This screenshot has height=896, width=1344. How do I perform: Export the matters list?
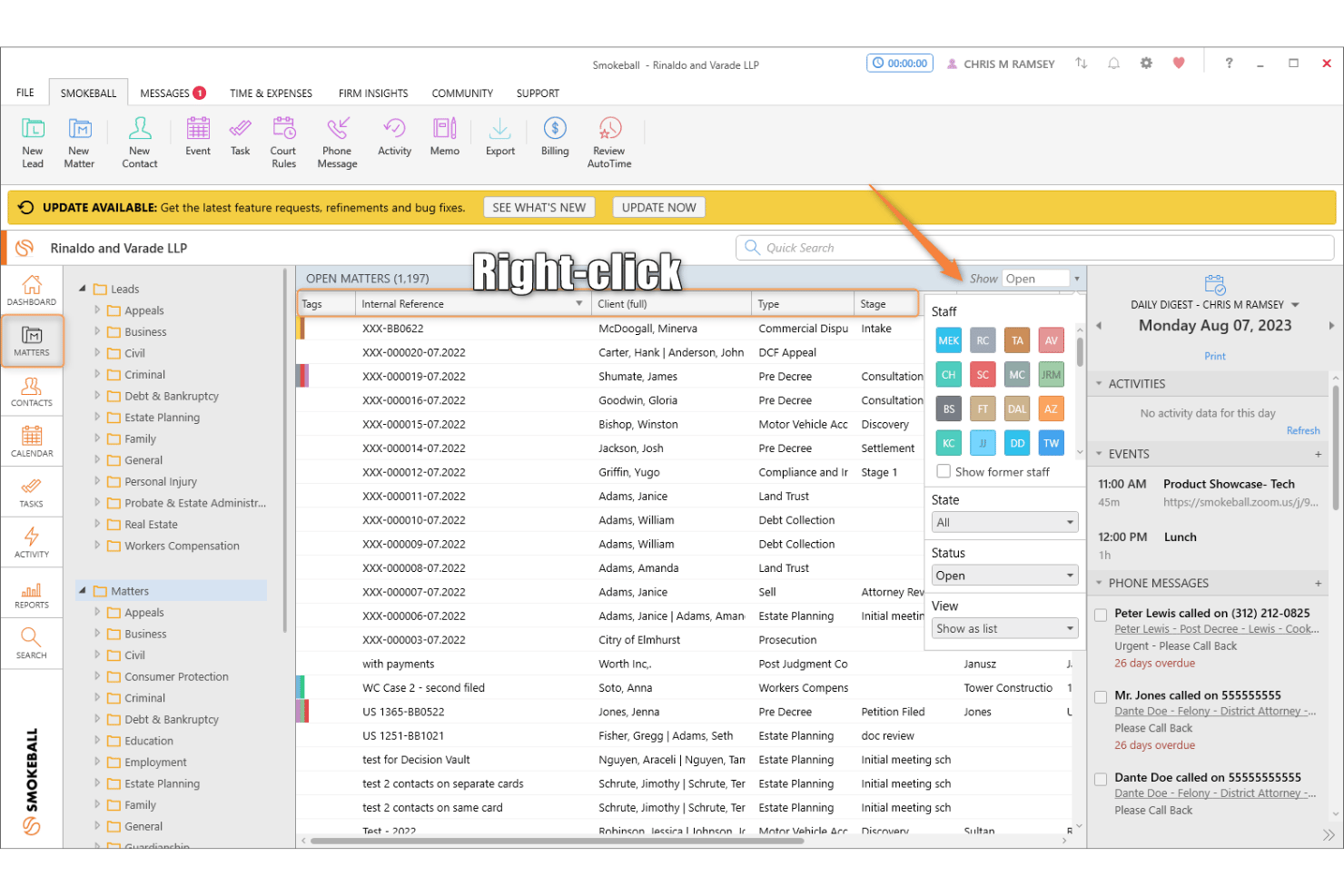[x=500, y=137]
